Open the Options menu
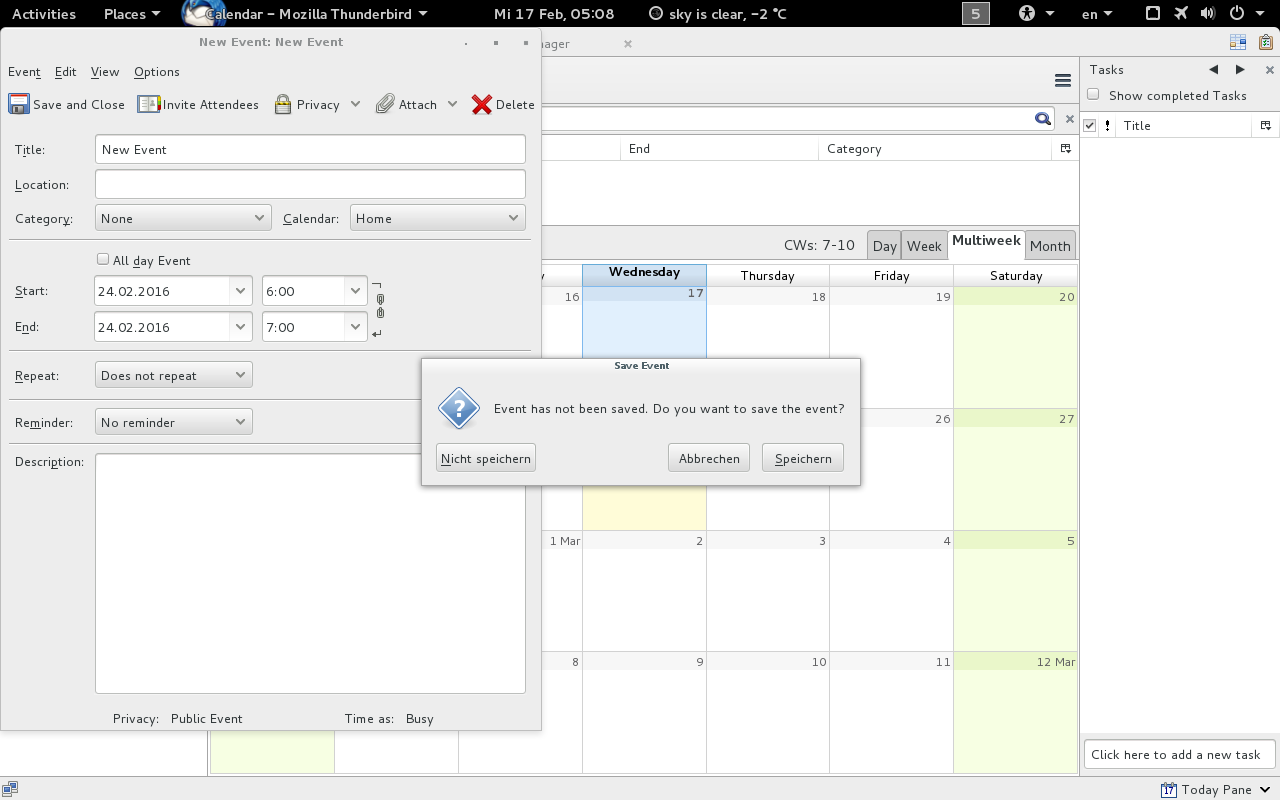Screen dimensions: 1280x800 point(157,72)
